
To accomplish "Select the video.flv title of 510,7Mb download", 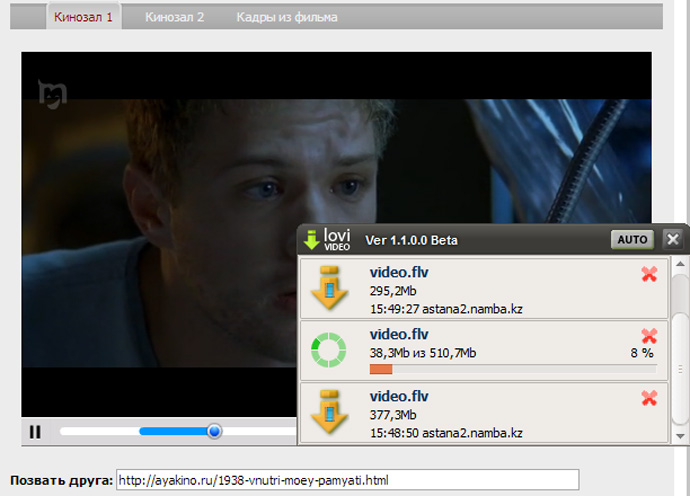I will click(x=399, y=334).
